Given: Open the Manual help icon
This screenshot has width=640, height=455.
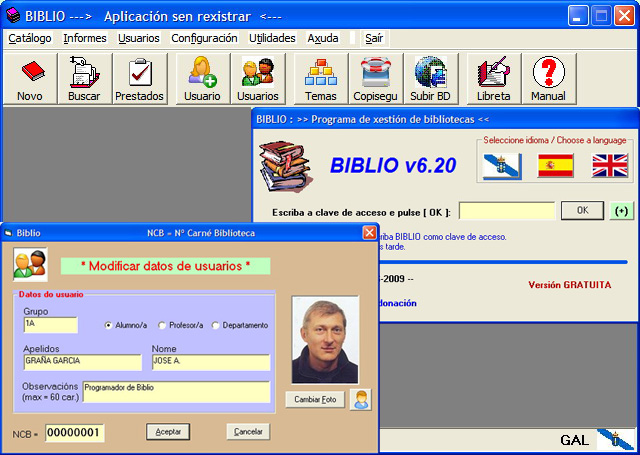Looking at the screenshot, I should coord(548,79).
